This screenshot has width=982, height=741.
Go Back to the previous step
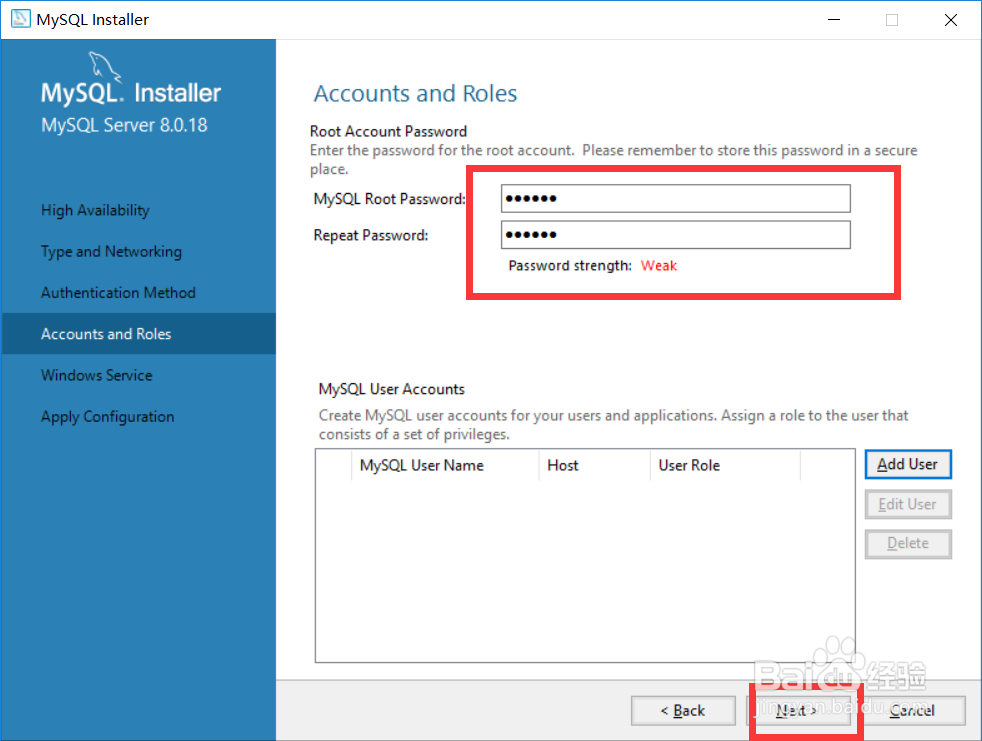pos(683,710)
